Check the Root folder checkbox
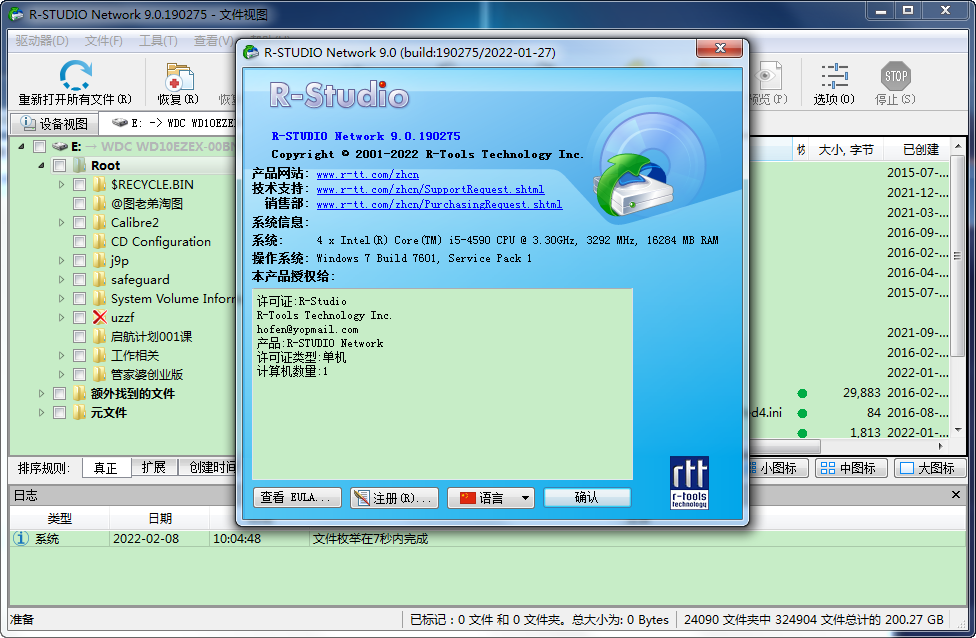Viewport: 976px width, 638px height. 60,166
